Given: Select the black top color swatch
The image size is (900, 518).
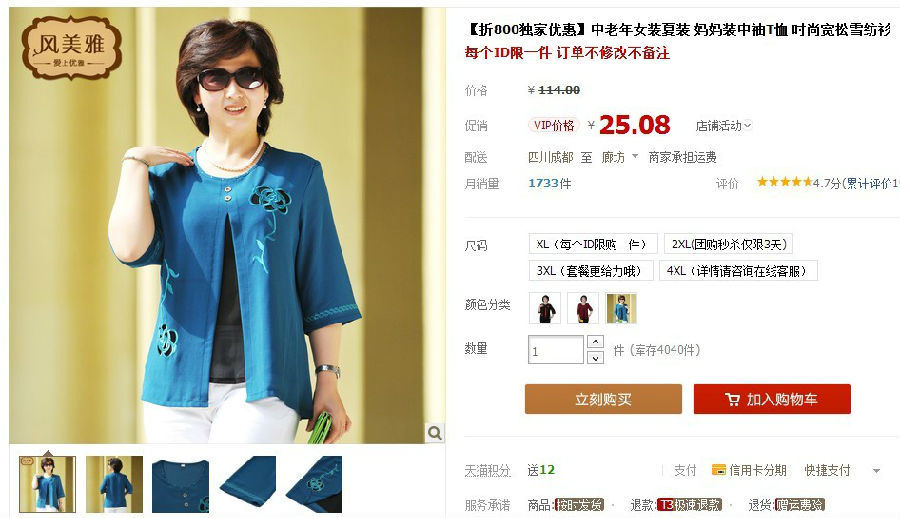Looking at the screenshot, I should coord(545,308).
